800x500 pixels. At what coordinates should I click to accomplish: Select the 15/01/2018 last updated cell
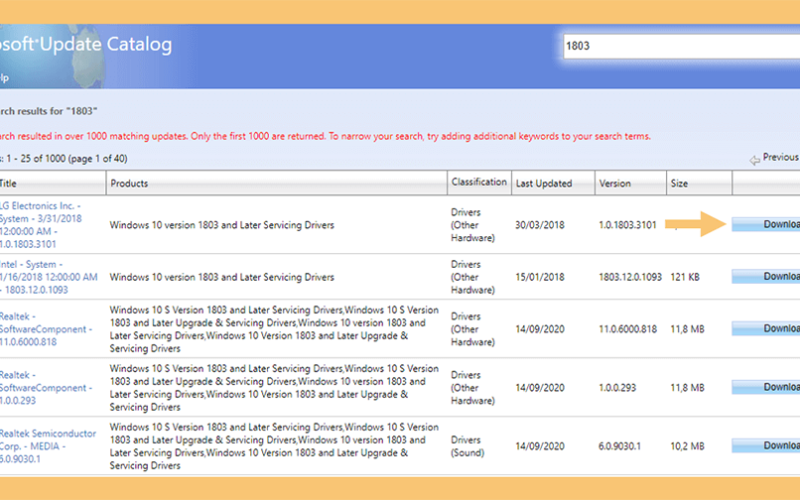(540, 277)
